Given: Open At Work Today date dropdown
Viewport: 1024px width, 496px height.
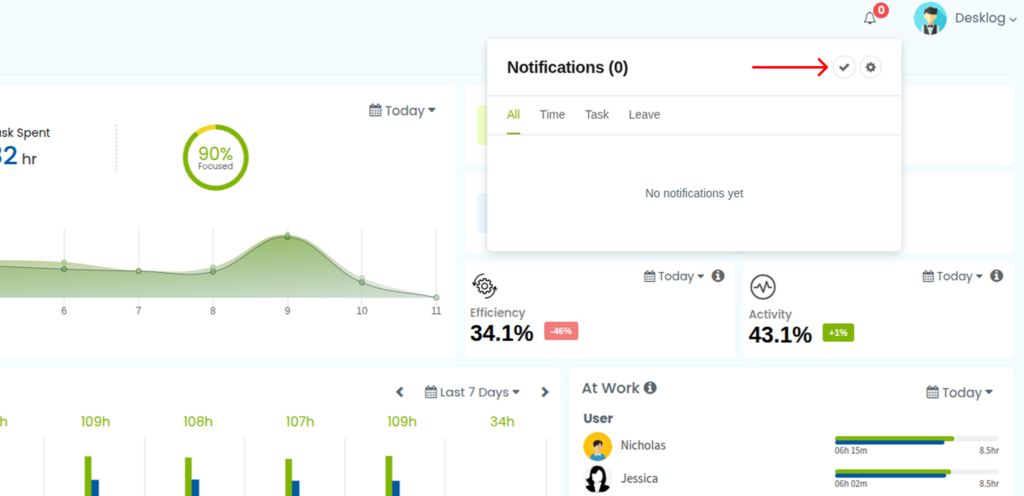Looking at the screenshot, I should click(959, 393).
